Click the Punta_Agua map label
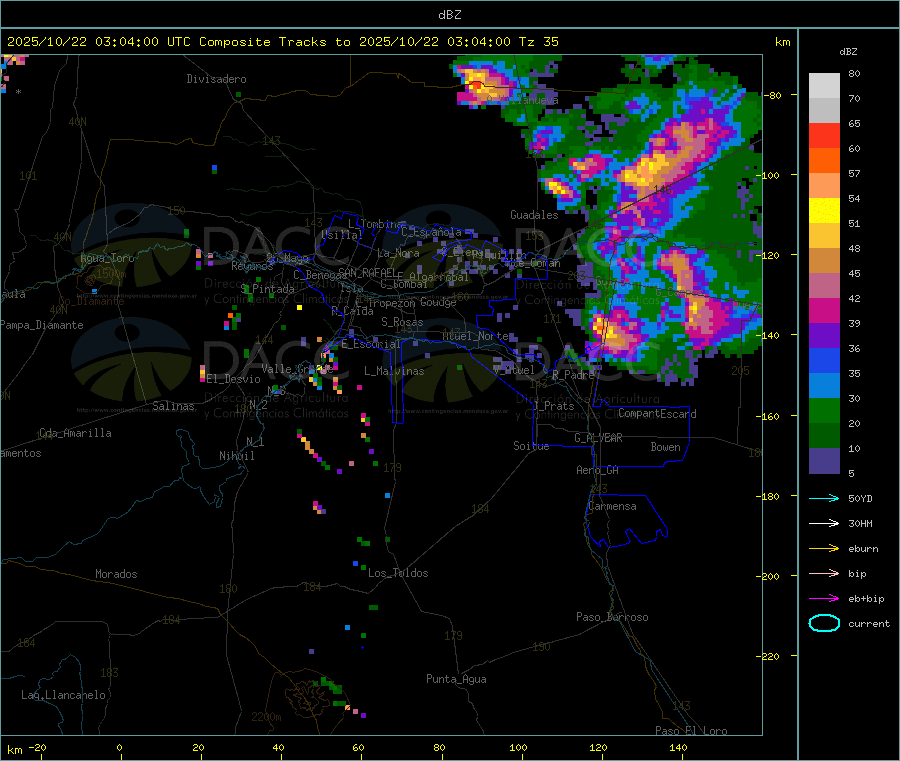 (456, 680)
